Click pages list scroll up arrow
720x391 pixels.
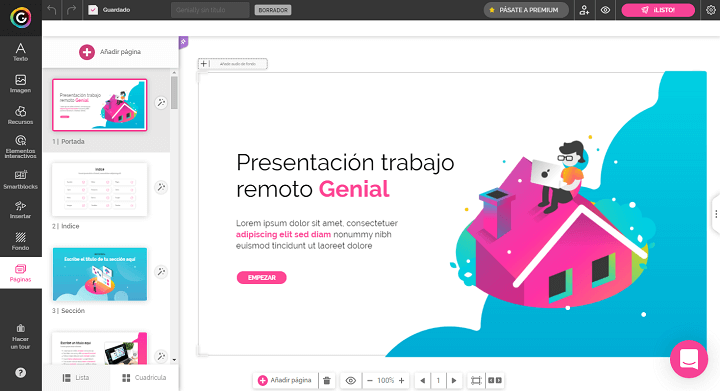[174, 73]
